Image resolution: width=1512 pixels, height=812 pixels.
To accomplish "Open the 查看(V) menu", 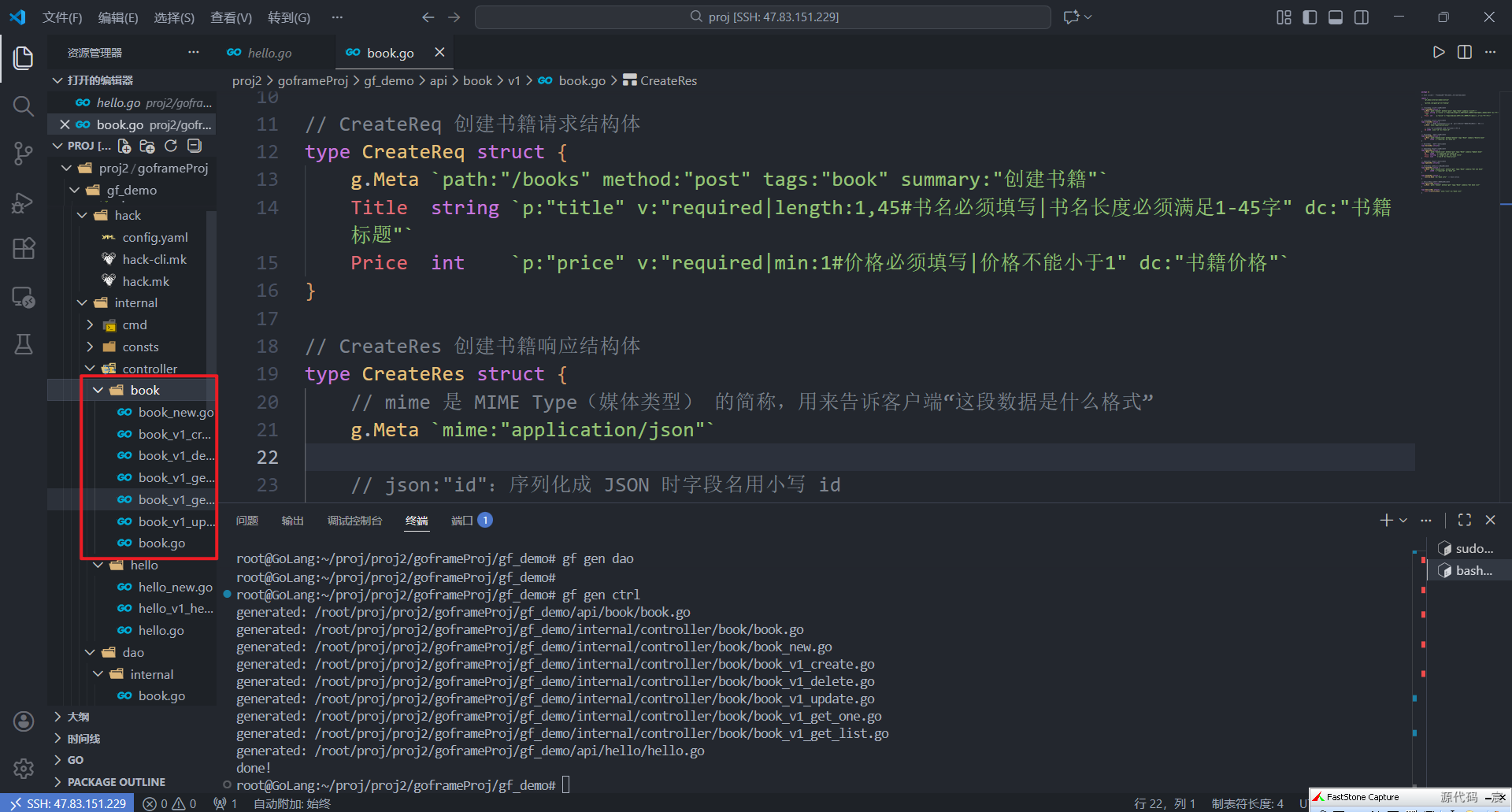I will [x=231, y=17].
